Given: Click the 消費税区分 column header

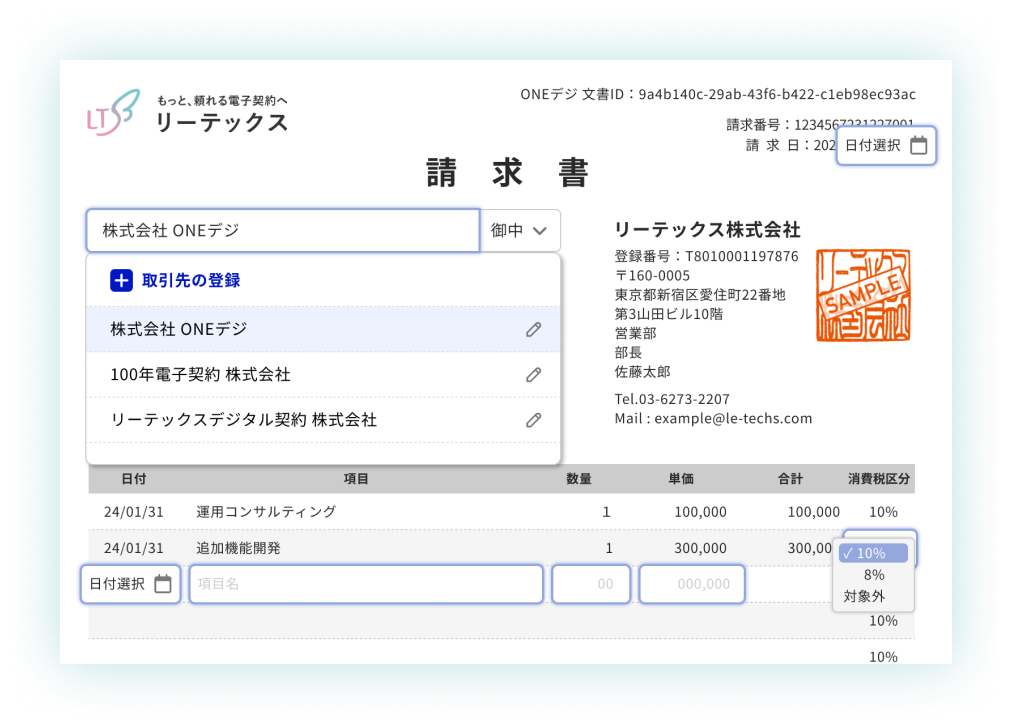Looking at the screenshot, I should point(878,479).
